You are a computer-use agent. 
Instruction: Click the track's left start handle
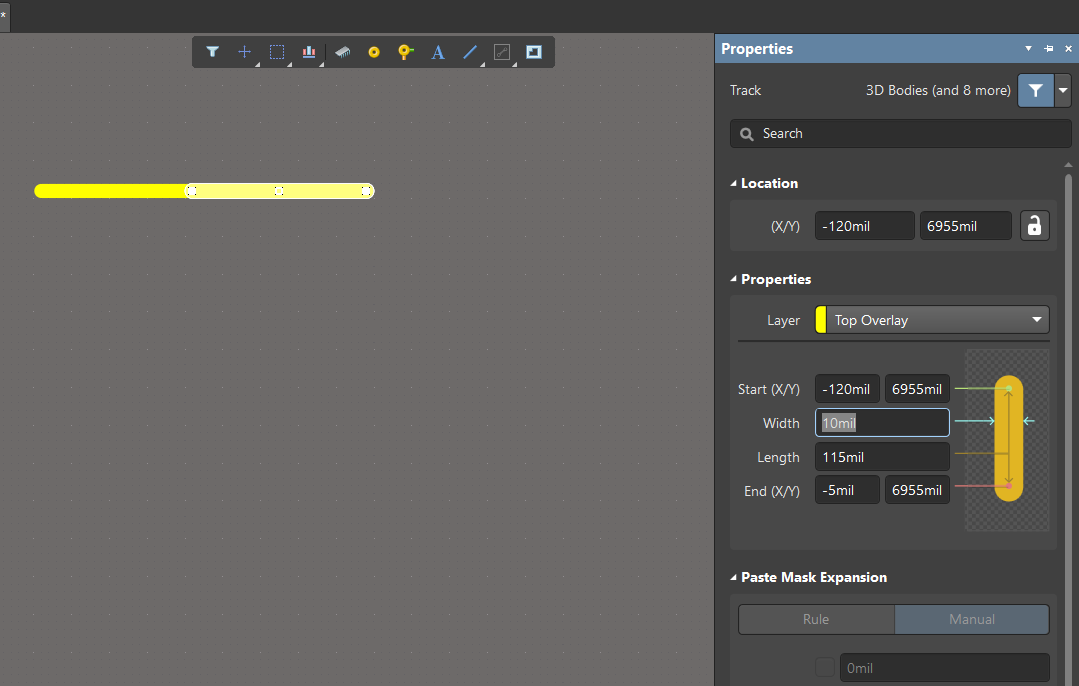coord(192,191)
